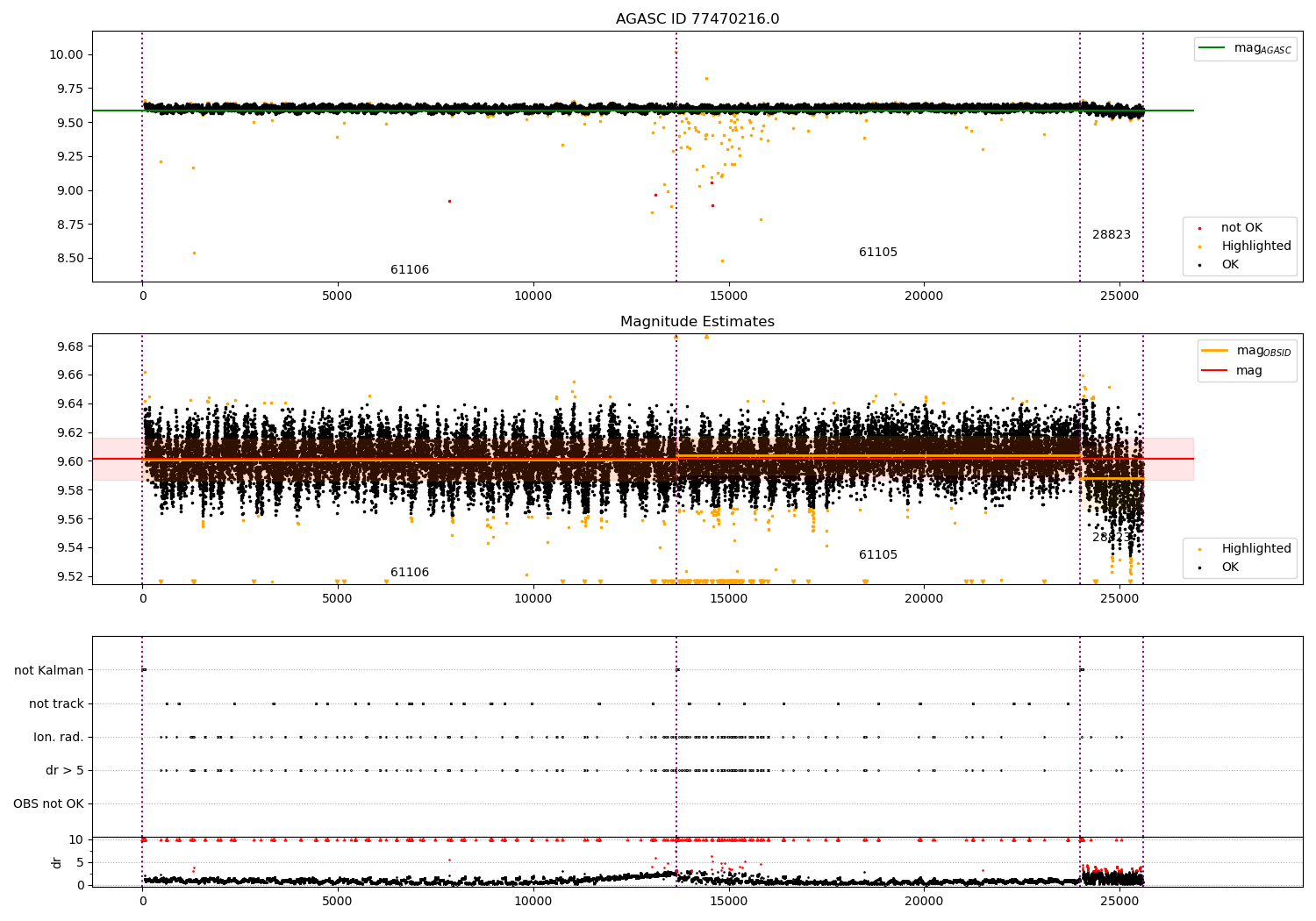
Task: Click the 'dr > 5' row label
Action: click(x=65, y=771)
